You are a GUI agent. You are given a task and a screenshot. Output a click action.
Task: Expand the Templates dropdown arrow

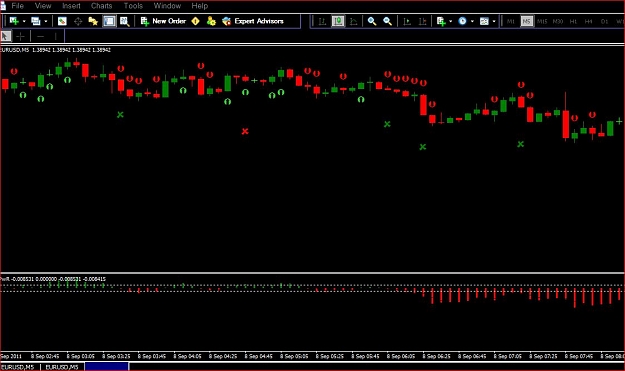click(494, 21)
